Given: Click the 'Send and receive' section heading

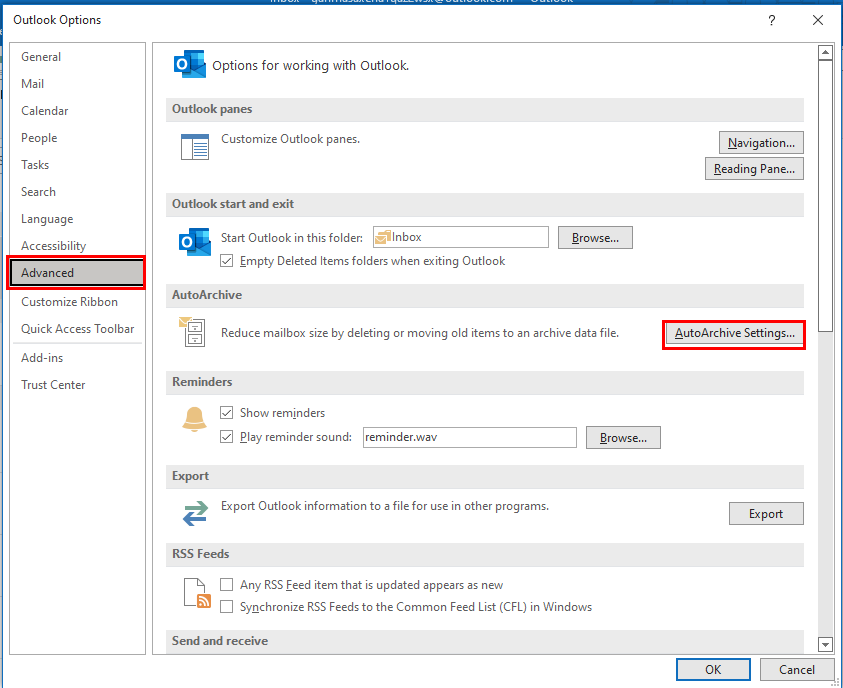Looking at the screenshot, I should (x=219, y=641).
